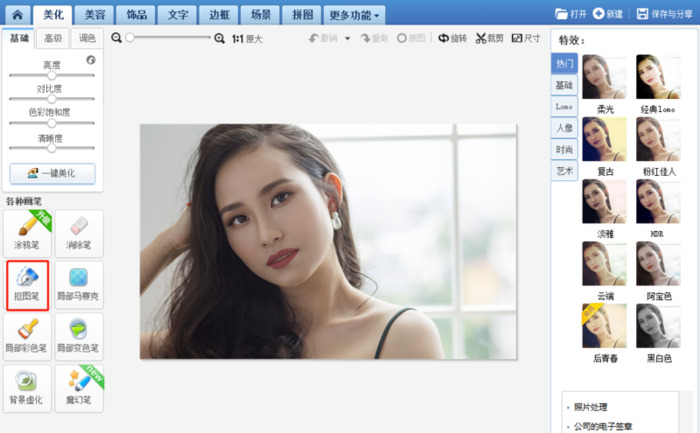The height and width of the screenshot is (433, 700).
Task: Select the 局部彩色笔 tool
Action: tap(27, 337)
